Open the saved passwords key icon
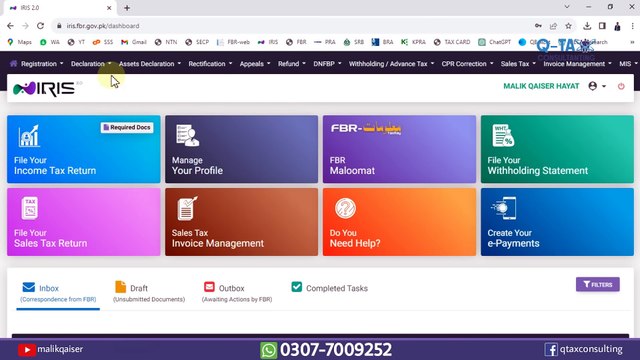This screenshot has width=640, height=360. coord(538,26)
